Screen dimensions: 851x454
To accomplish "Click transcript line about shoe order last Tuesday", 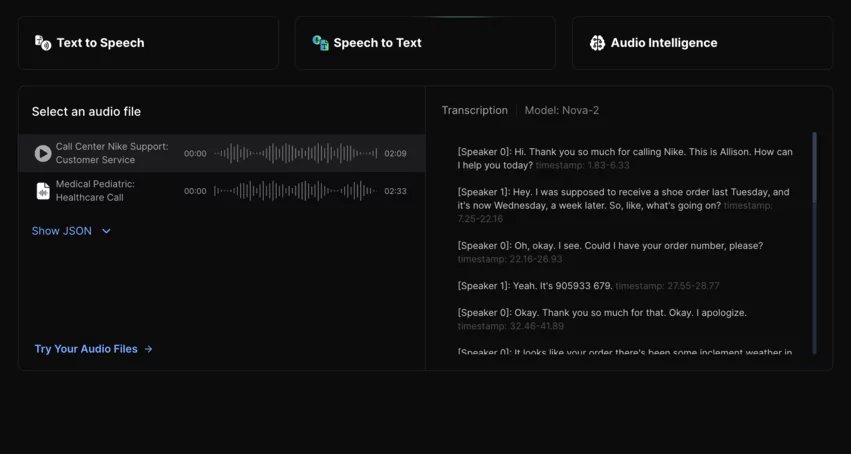I will coord(623,206).
